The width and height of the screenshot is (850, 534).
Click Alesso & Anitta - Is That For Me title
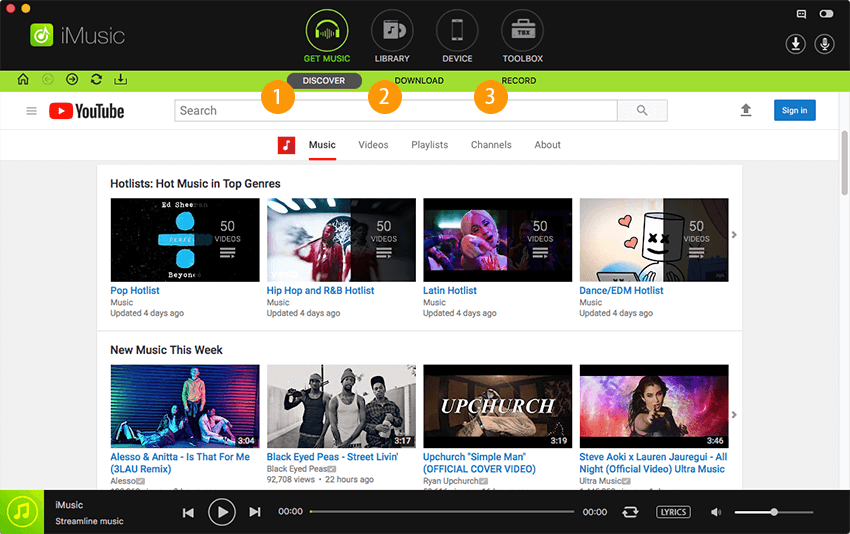pos(180,463)
